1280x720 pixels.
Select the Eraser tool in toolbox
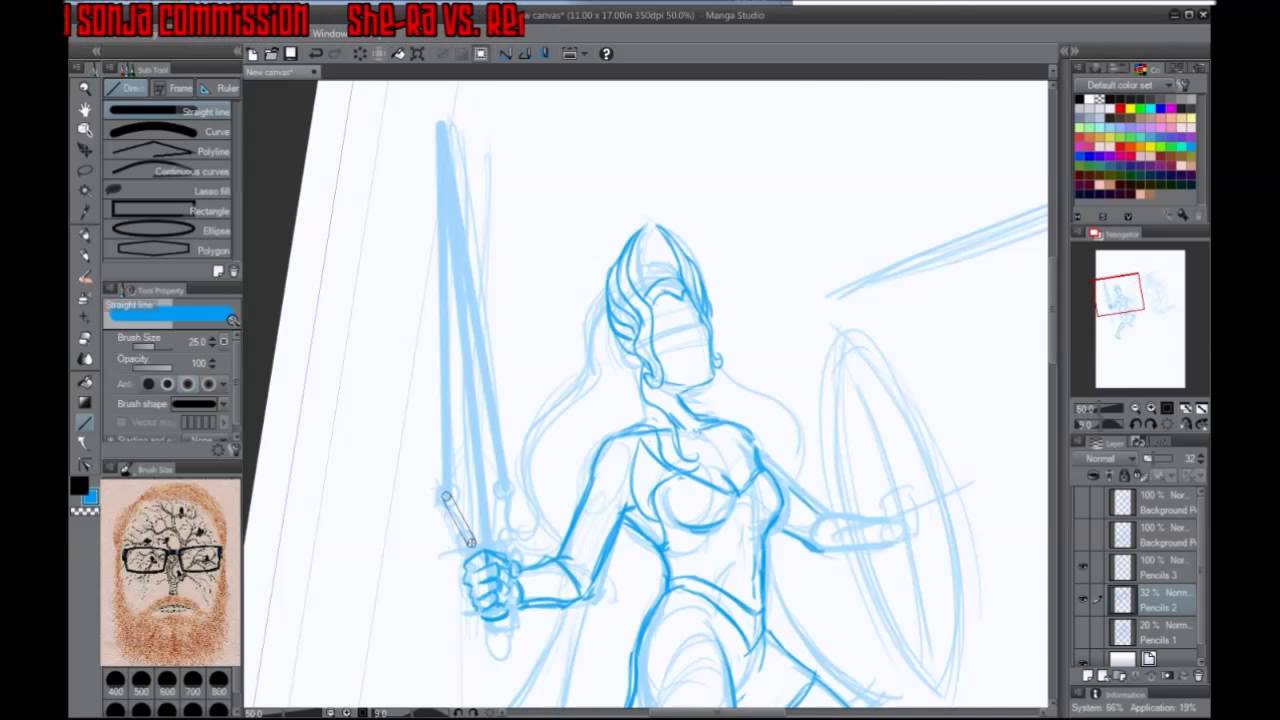(85, 339)
